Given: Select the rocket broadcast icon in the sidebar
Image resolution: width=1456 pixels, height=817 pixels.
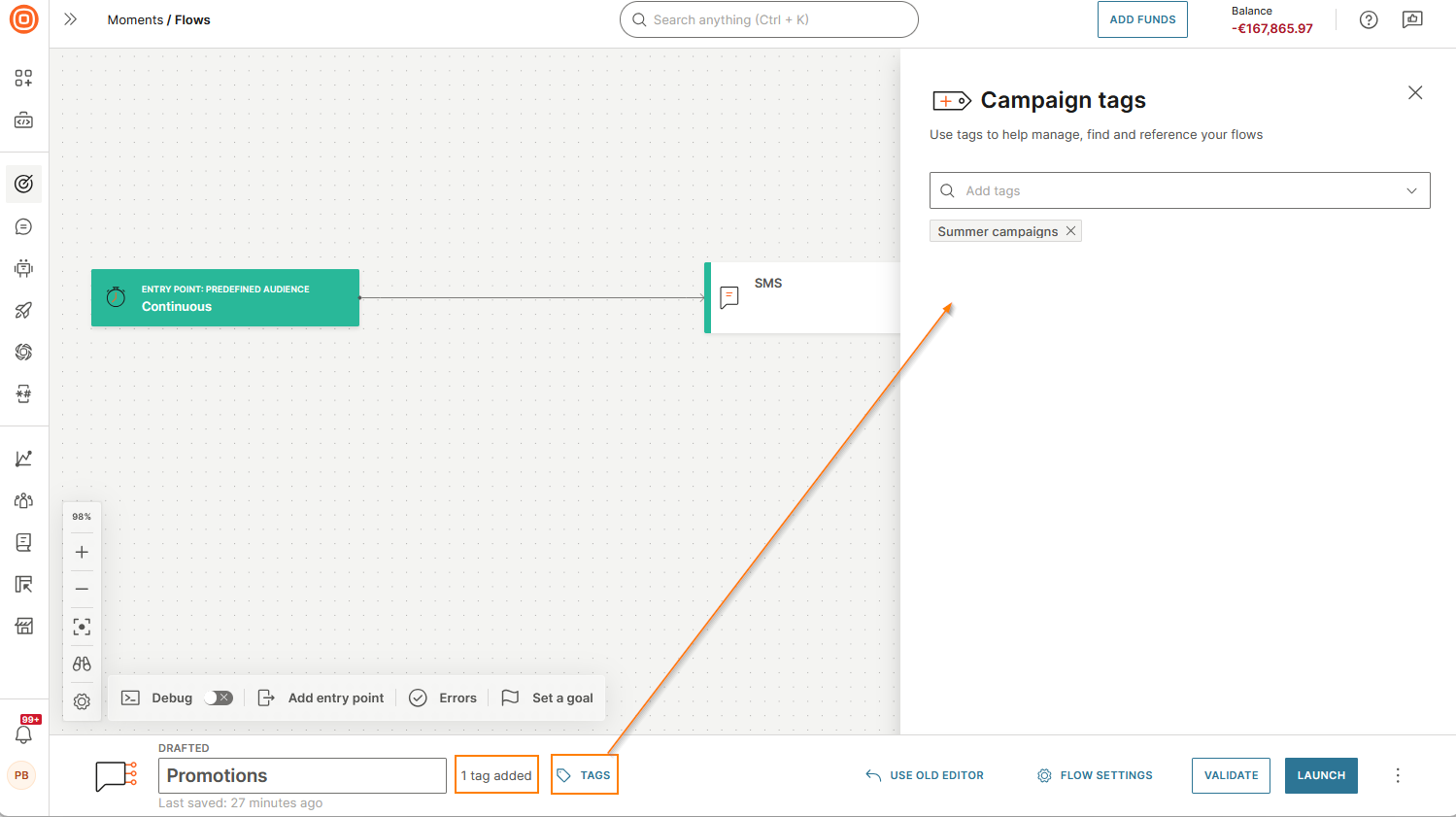Looking at the screenshot, I should tap(23, 310).
